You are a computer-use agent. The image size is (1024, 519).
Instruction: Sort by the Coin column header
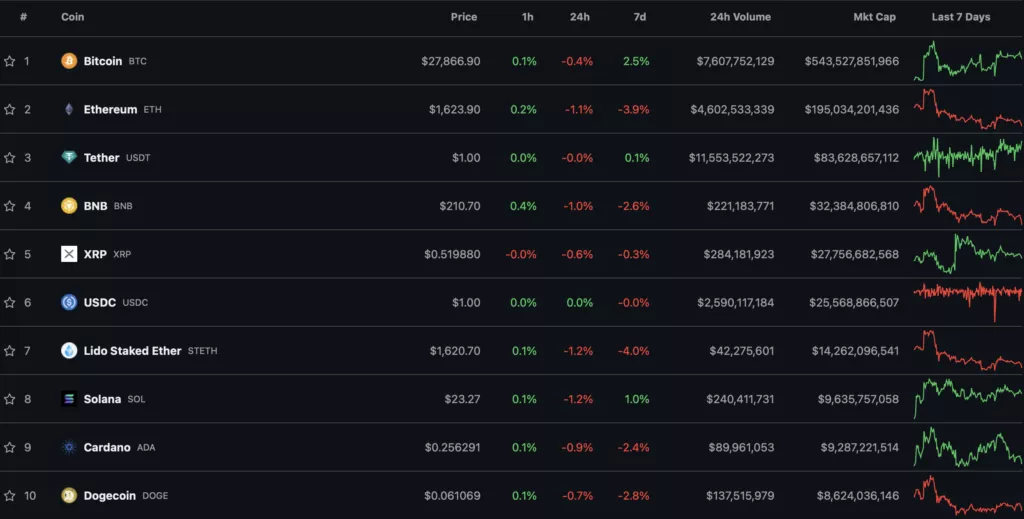72,17
